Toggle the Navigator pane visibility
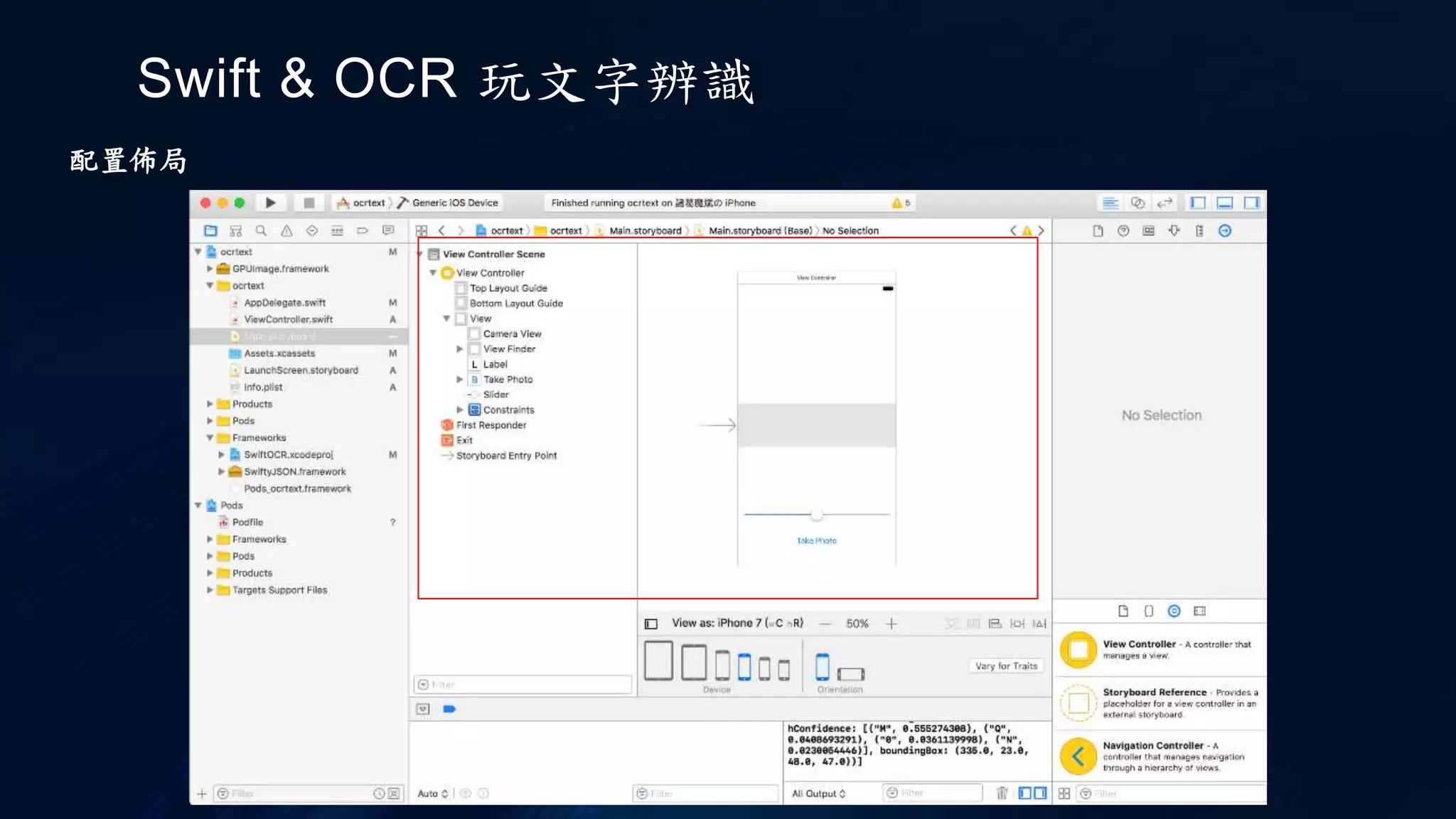This screenshot has height=819, width=1456. 1198,203
